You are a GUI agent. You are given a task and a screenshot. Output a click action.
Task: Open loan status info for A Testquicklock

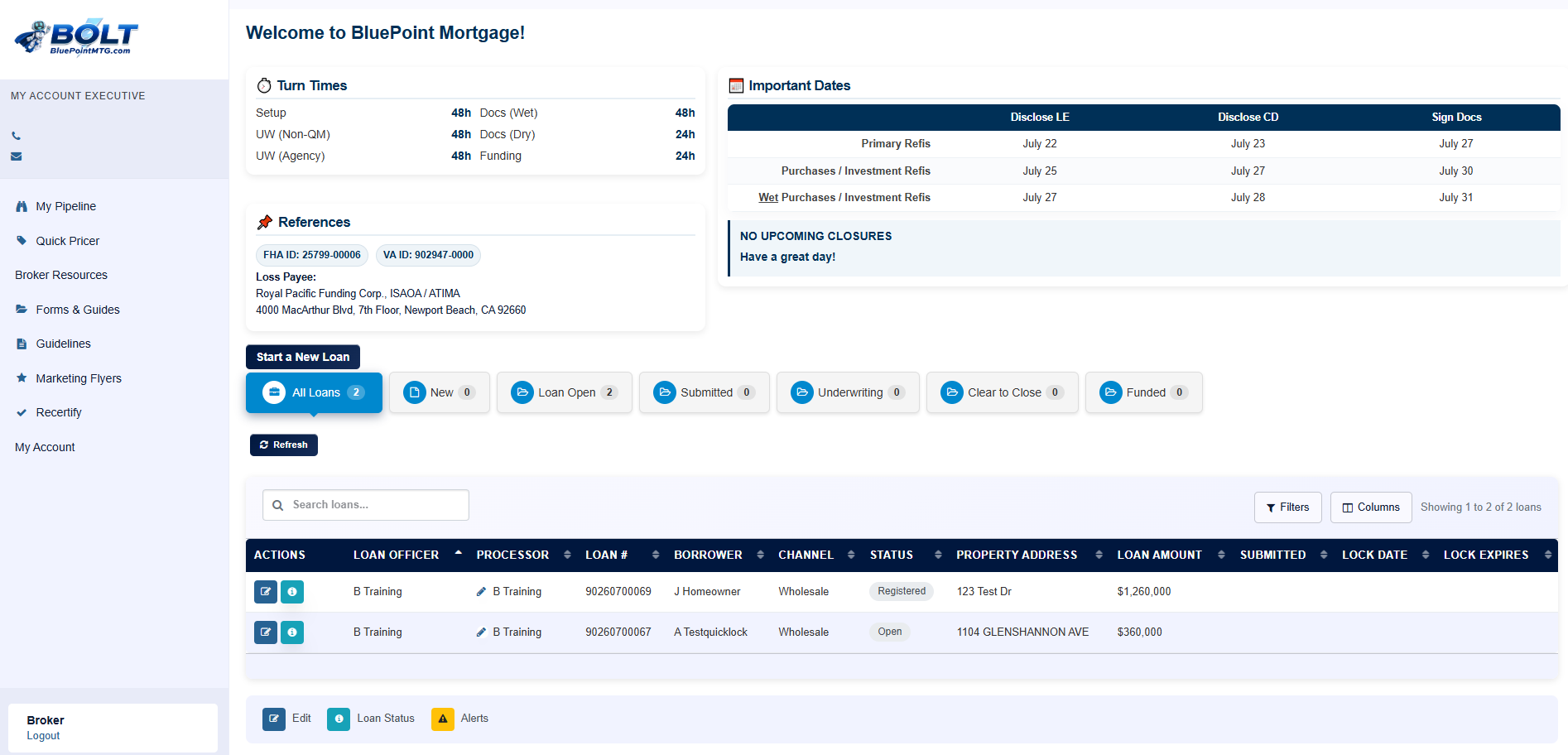click(x=292, y=632)
